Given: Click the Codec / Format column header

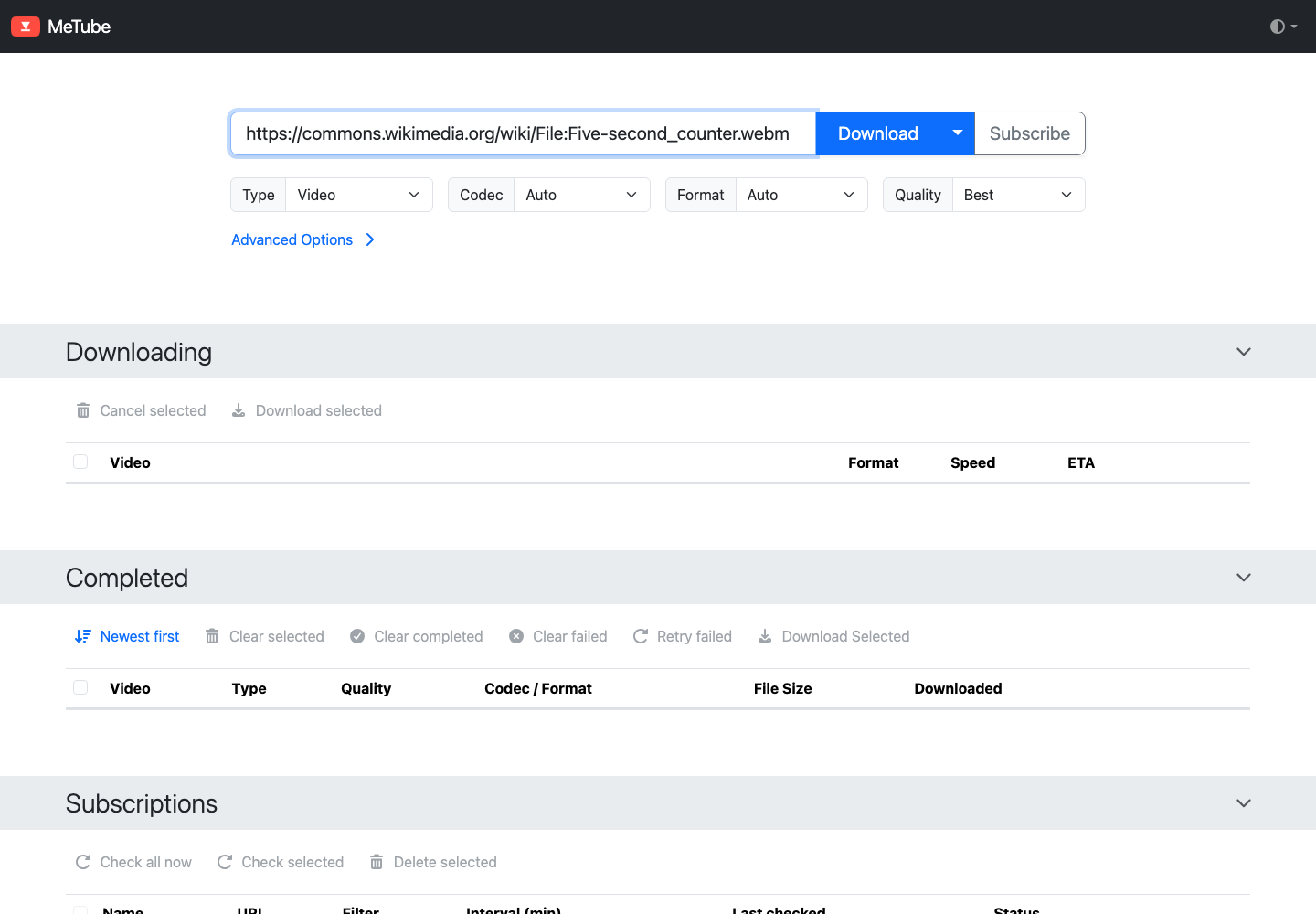Looking at the screenshot, I should tap(538, 688).
